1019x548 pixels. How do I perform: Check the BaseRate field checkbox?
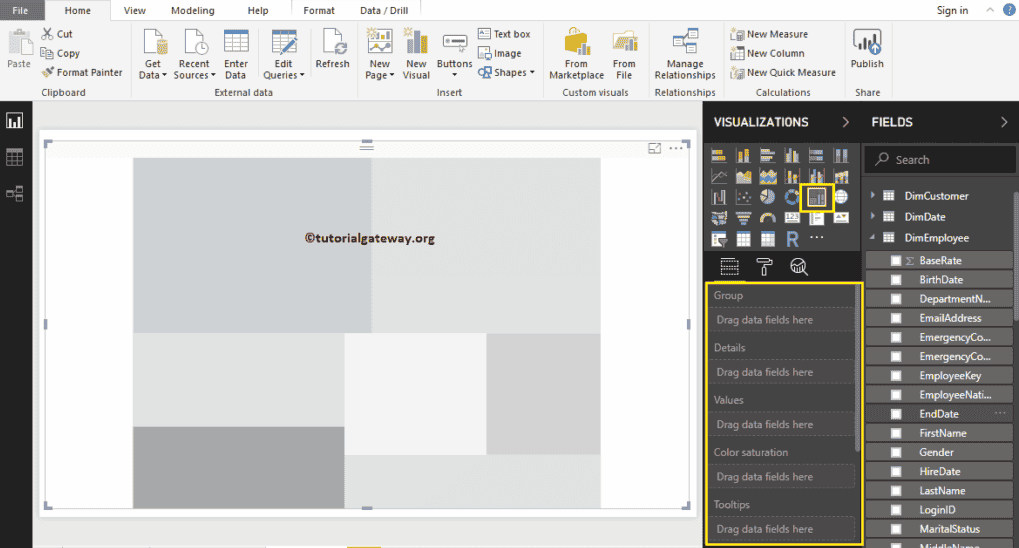pyautogui.click(x=896, y=260)
